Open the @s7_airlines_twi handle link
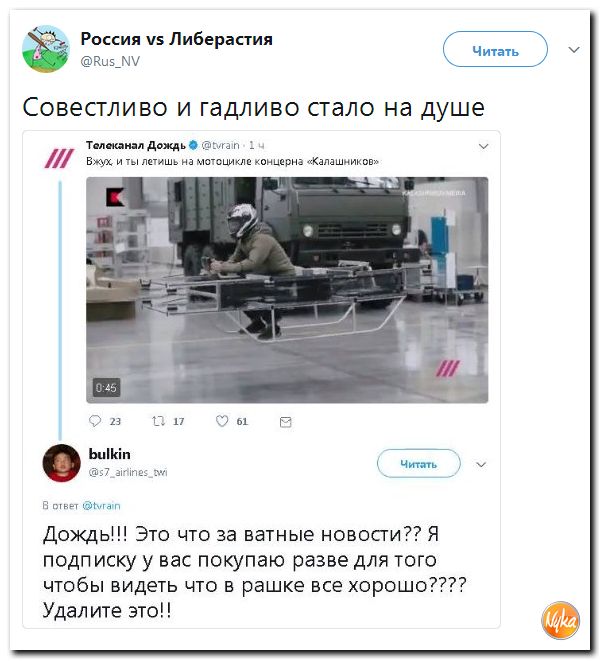Screen dimensions: 601x661 128,473
